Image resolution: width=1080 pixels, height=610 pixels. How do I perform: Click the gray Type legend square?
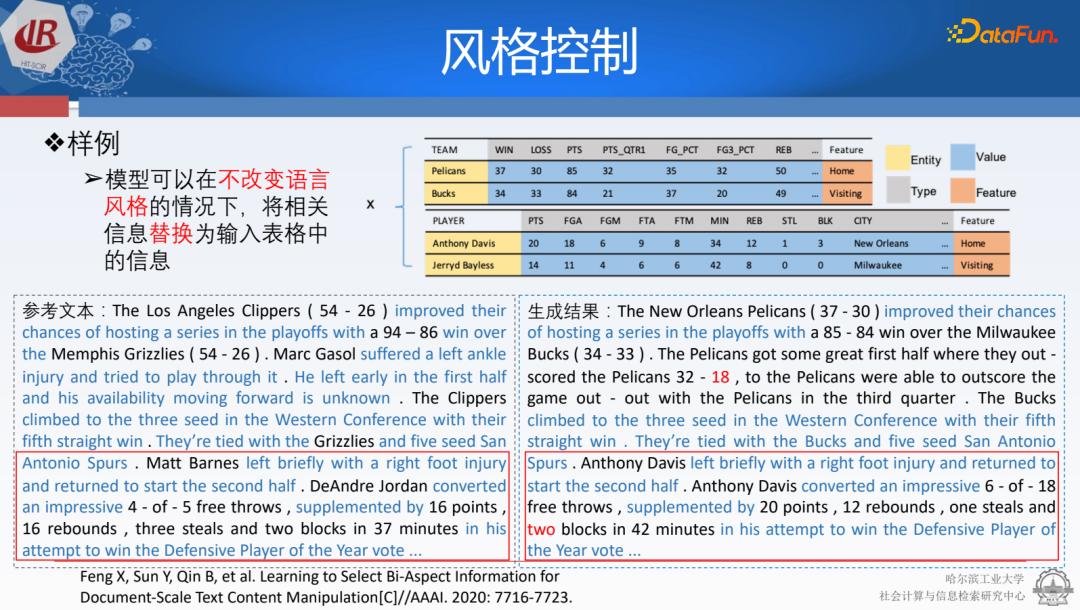[898, 188]
